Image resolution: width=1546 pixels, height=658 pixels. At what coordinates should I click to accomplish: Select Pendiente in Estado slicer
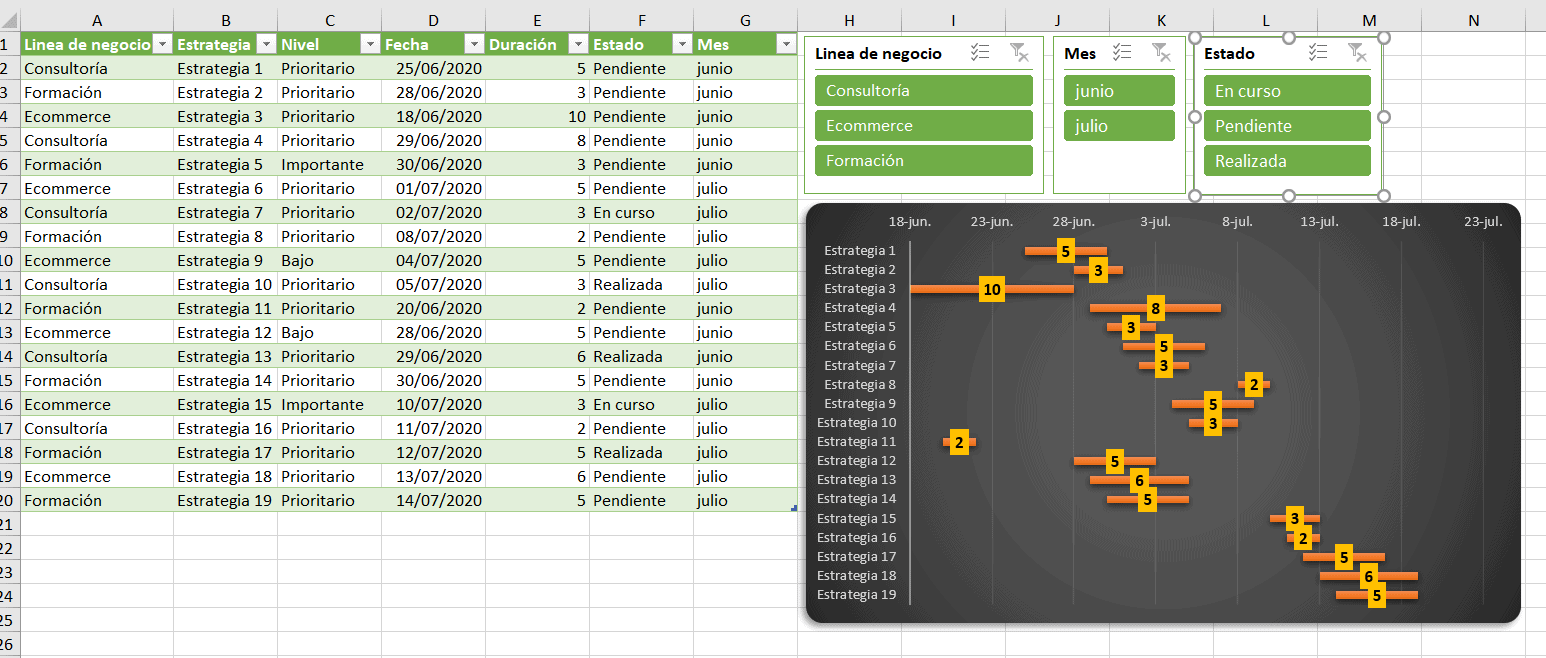(1288, 126)
